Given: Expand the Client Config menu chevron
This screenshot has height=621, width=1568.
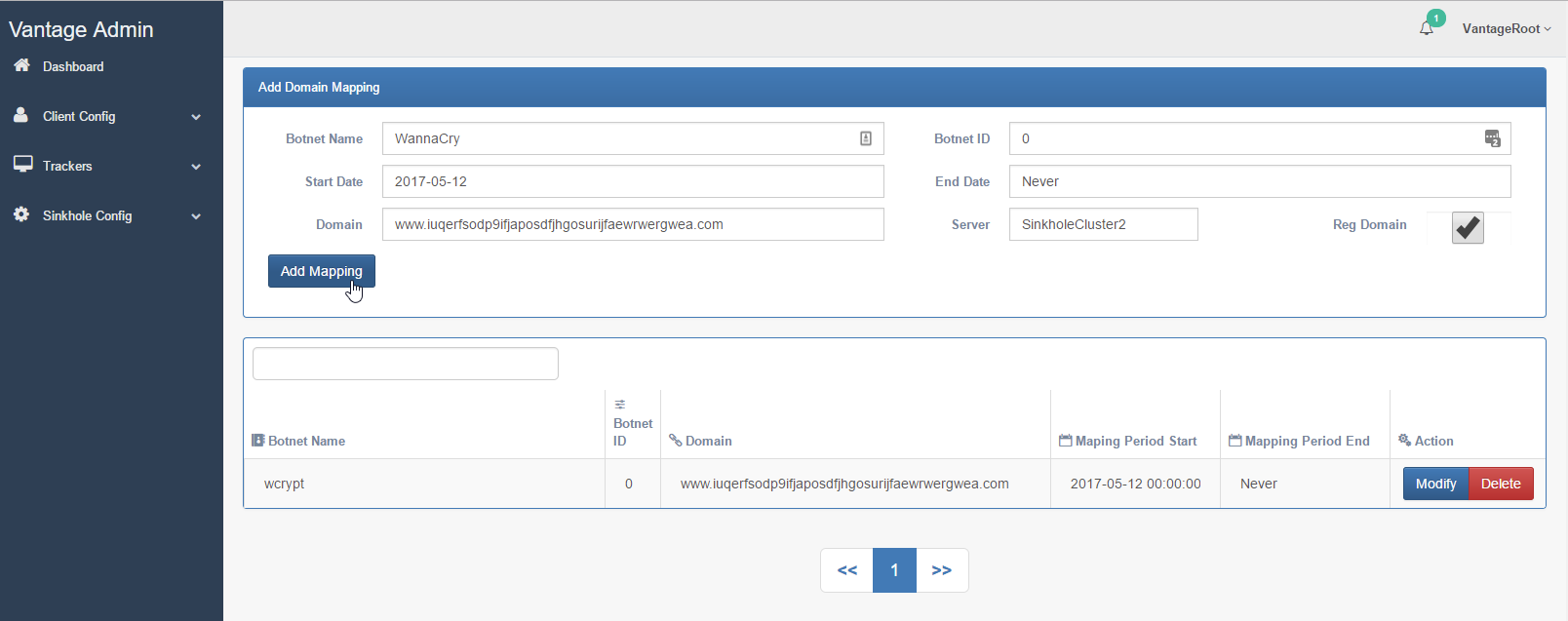Looking at the screenshot, I should tap(196, 117).
